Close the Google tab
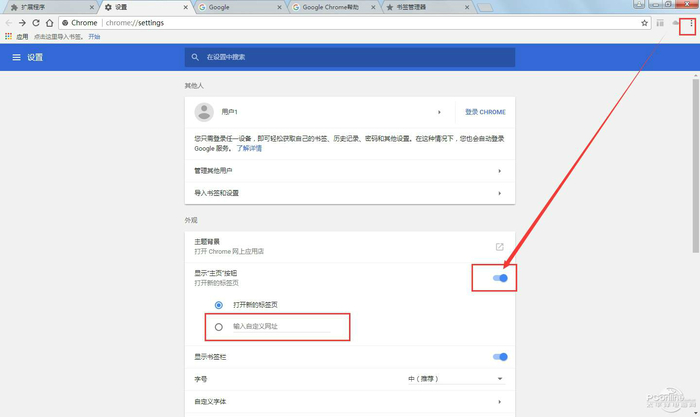The height and width of the screenshot is (417, 700). (x=279, y=7)
